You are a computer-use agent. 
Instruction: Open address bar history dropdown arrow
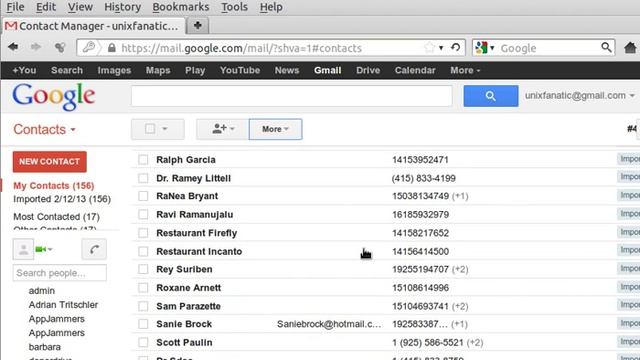(x=441, y=48)
